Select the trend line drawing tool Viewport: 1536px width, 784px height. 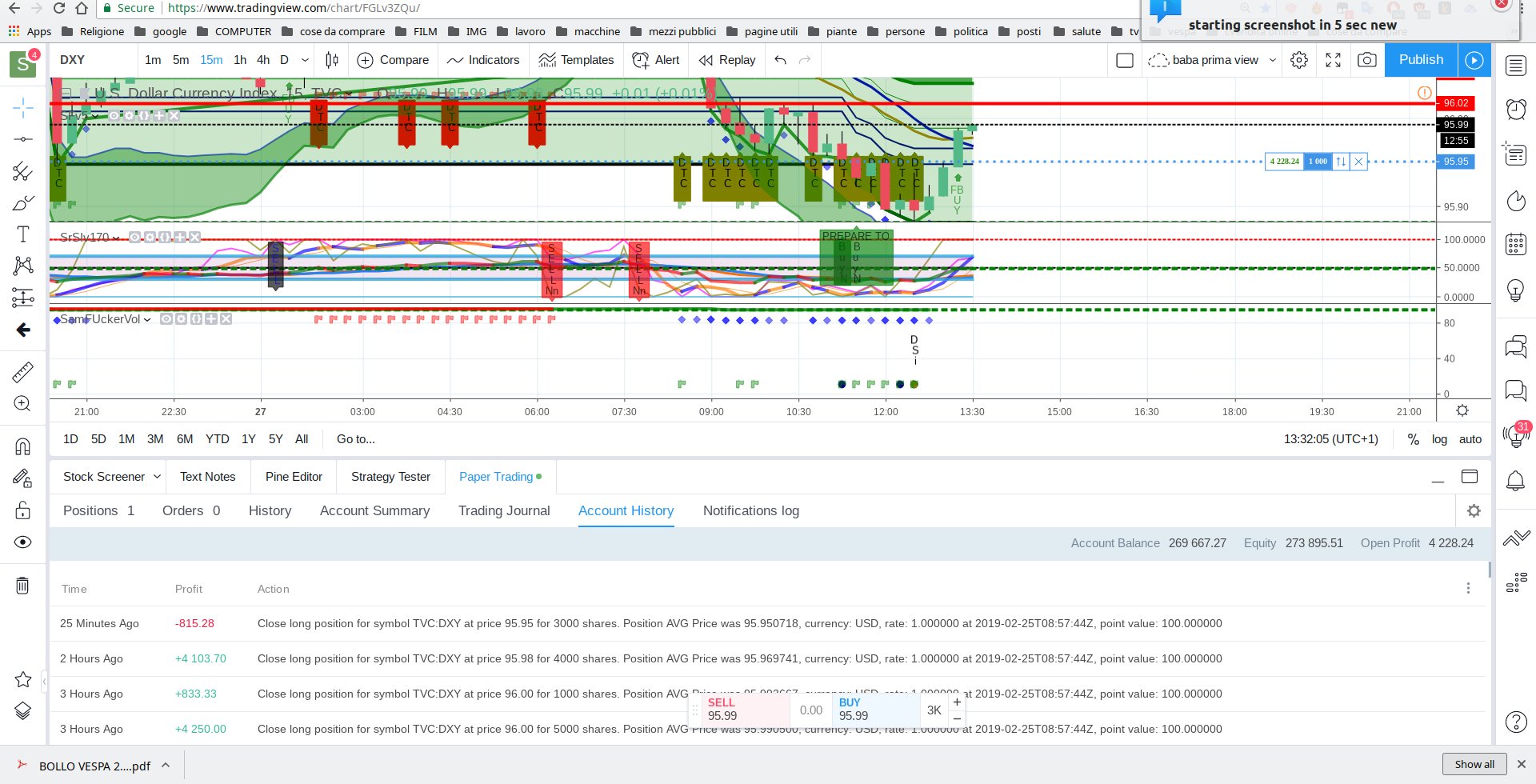click(23, 139)
